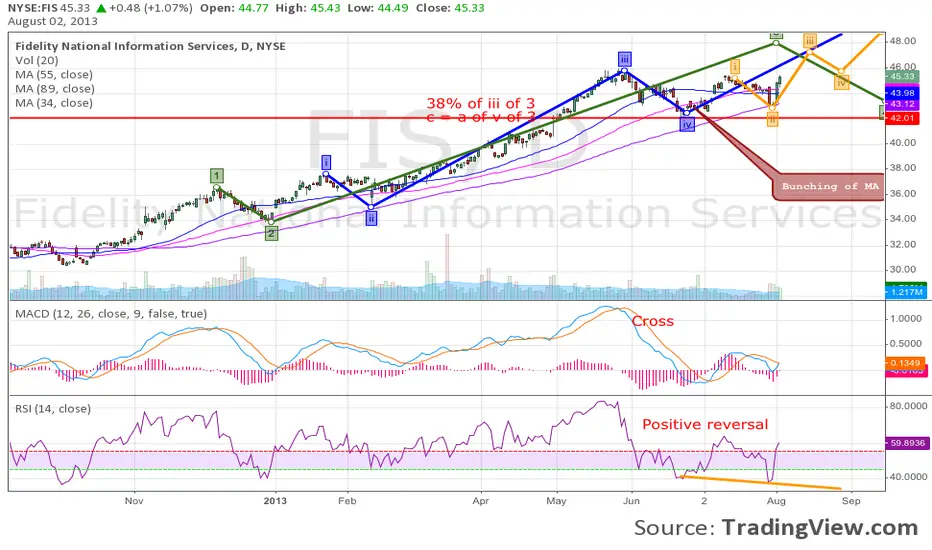Click the orange 0.1349 MACD value tag

coord(905,363)
